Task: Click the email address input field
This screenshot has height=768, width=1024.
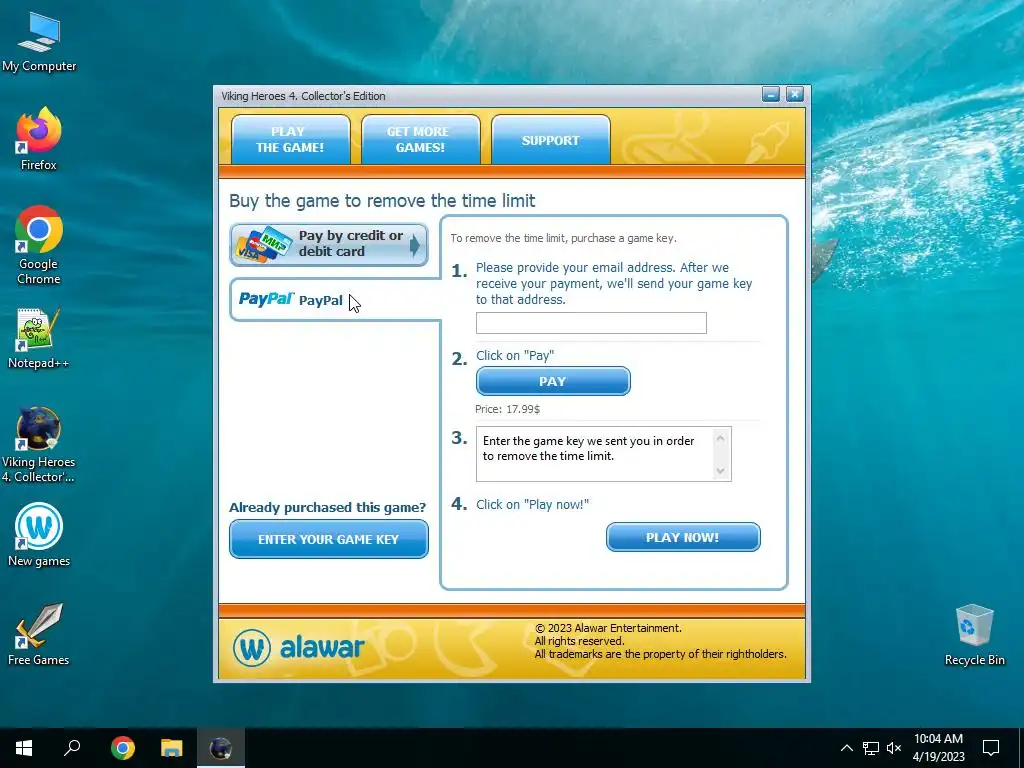Action: (591, 323)
